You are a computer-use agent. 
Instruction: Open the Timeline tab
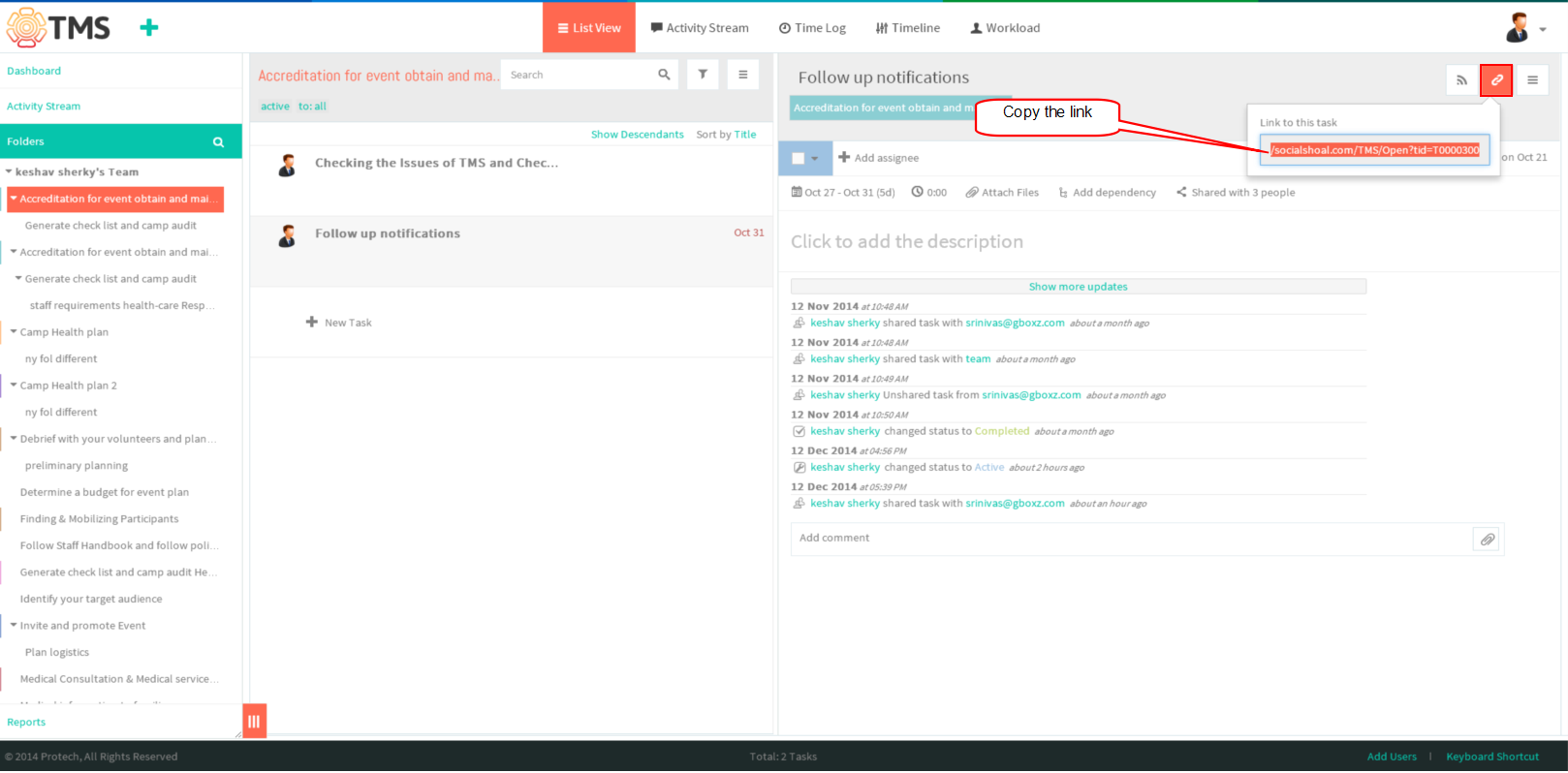[x=908, y=28]
